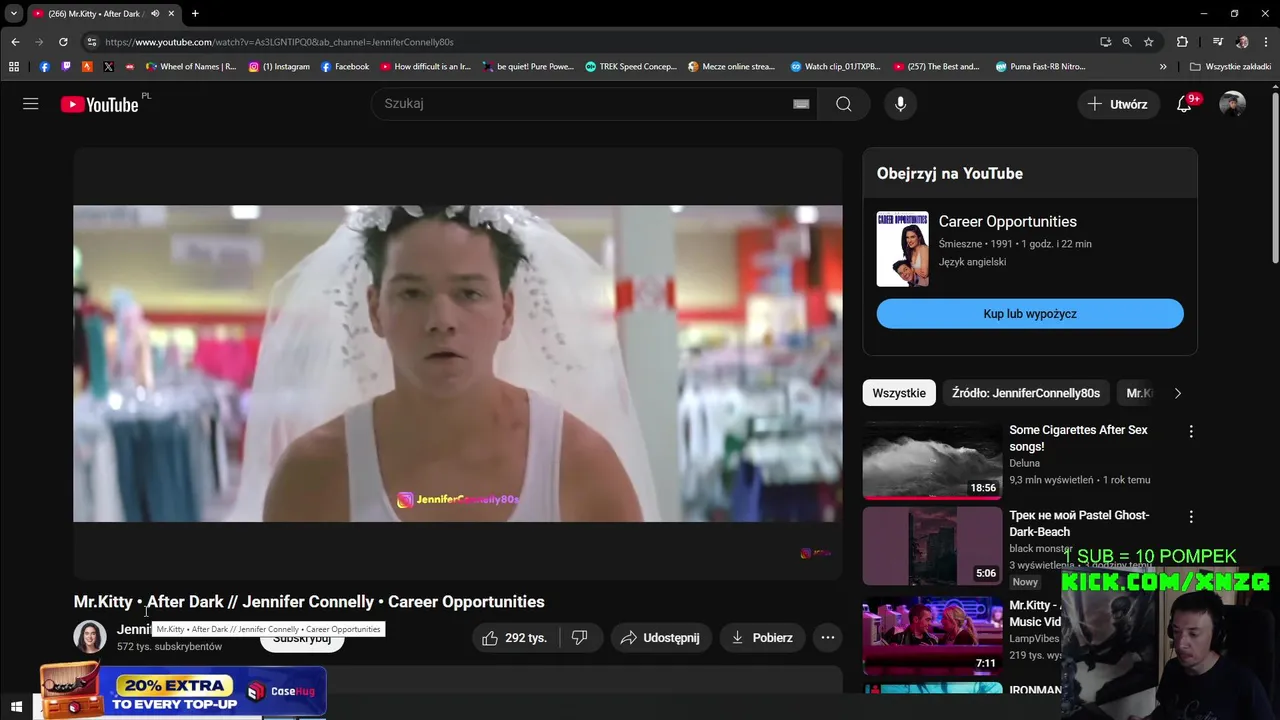Open the Instagram bookmark
The width and height of the screenshot is (1280, 720).
pyautogui.click(x=279, y=67)
